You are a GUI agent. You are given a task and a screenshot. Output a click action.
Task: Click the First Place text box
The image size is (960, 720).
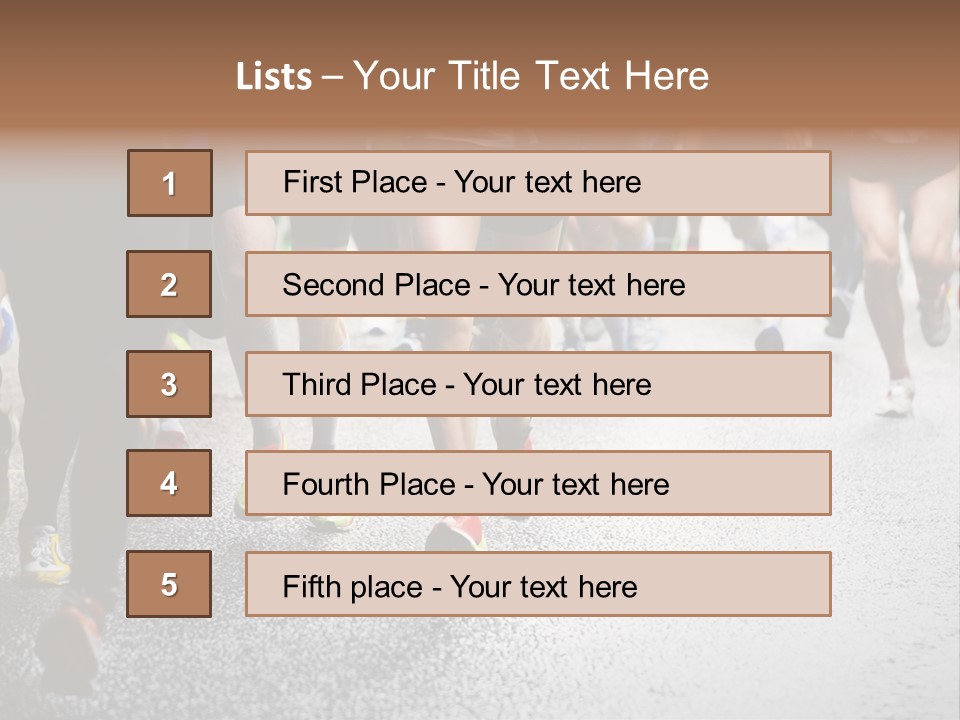tap(538, 183)
